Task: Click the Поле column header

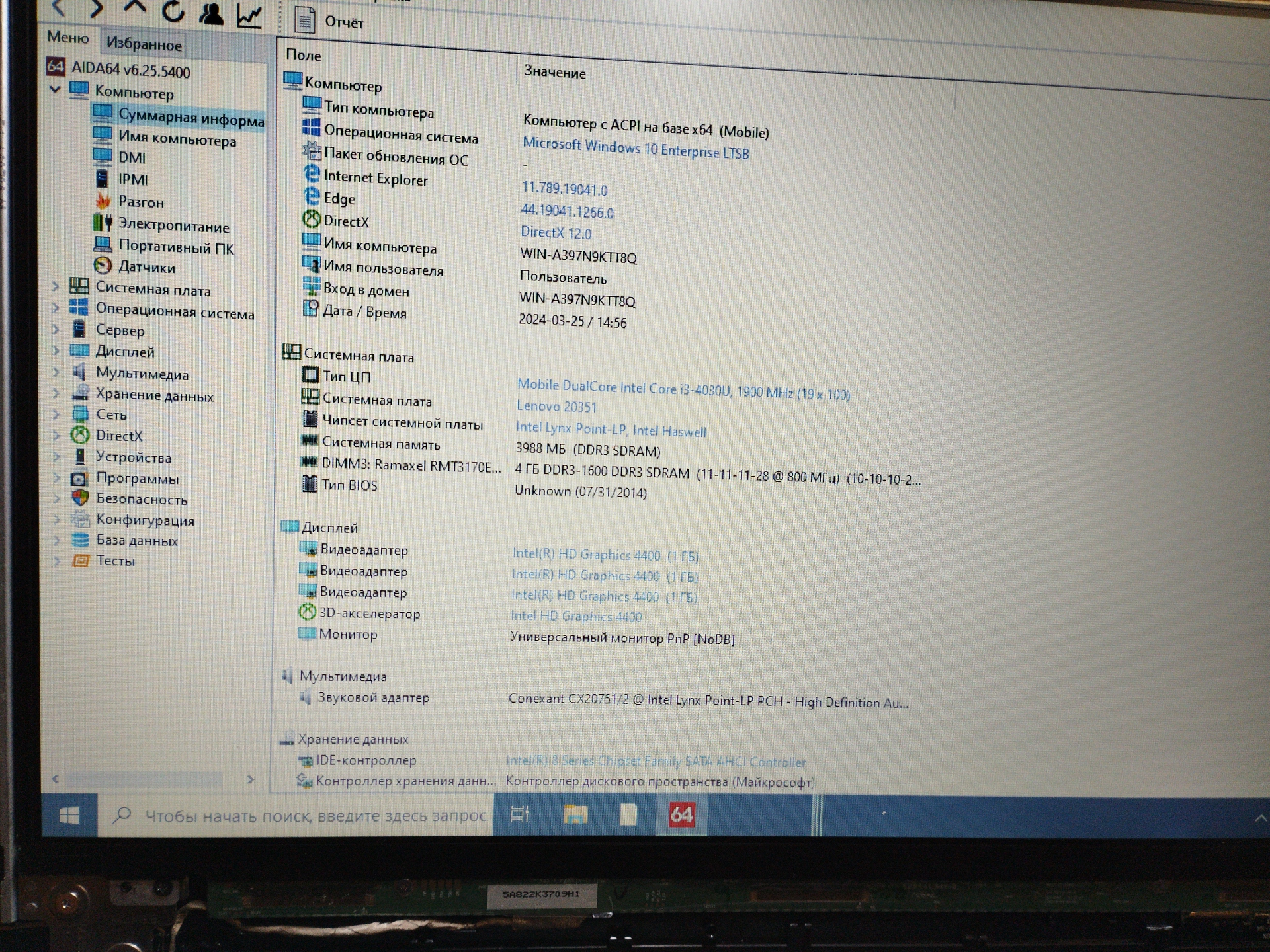Action: (304, 56)
